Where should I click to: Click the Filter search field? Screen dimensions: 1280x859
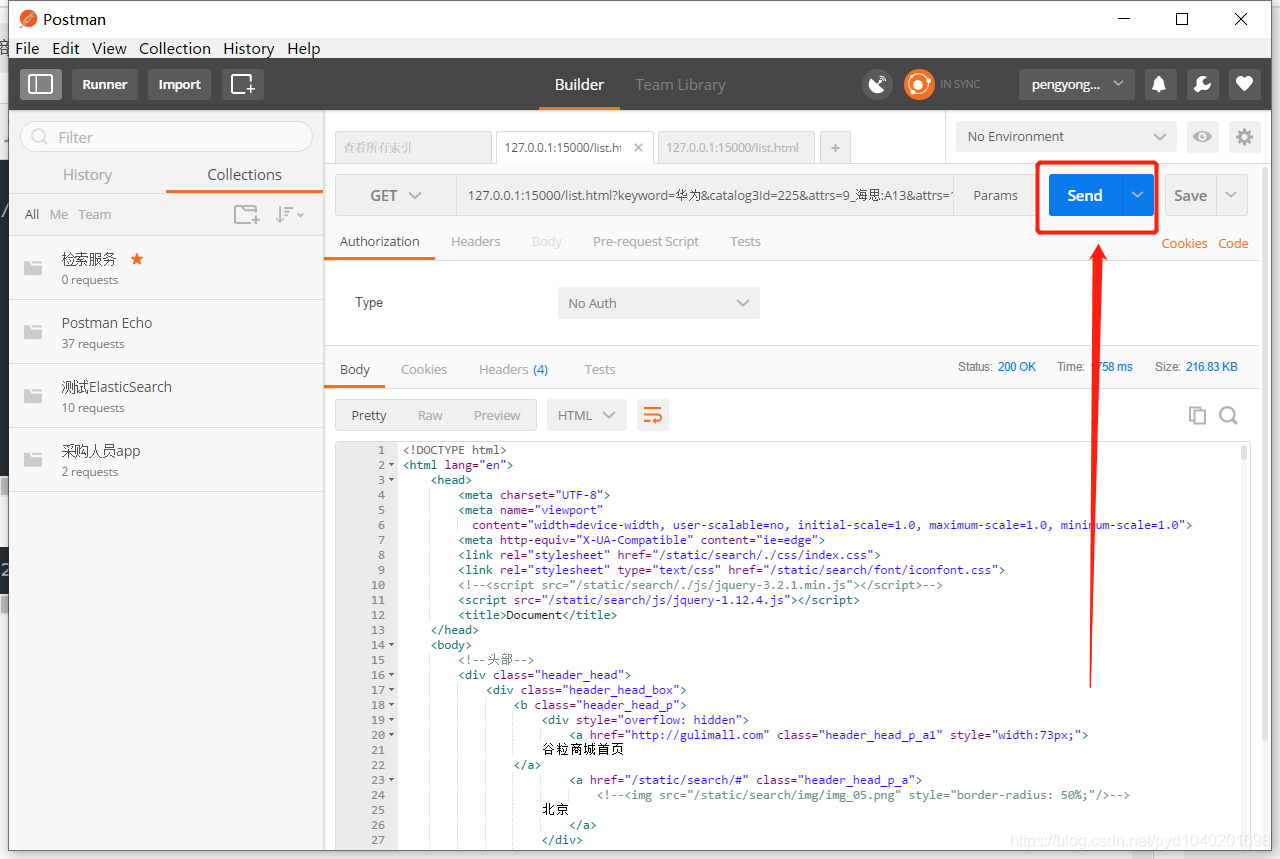[x=166, y=137]
